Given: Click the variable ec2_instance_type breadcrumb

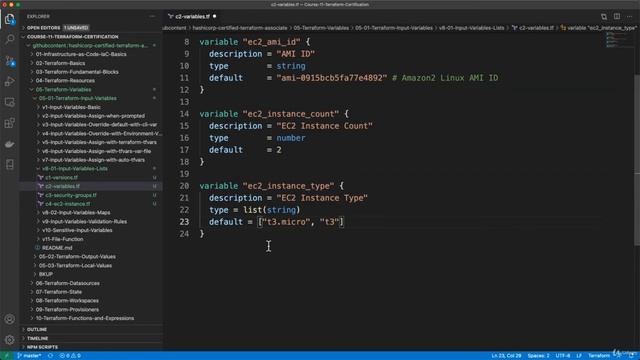Looking at the screenshot, I should coord(599,28).
